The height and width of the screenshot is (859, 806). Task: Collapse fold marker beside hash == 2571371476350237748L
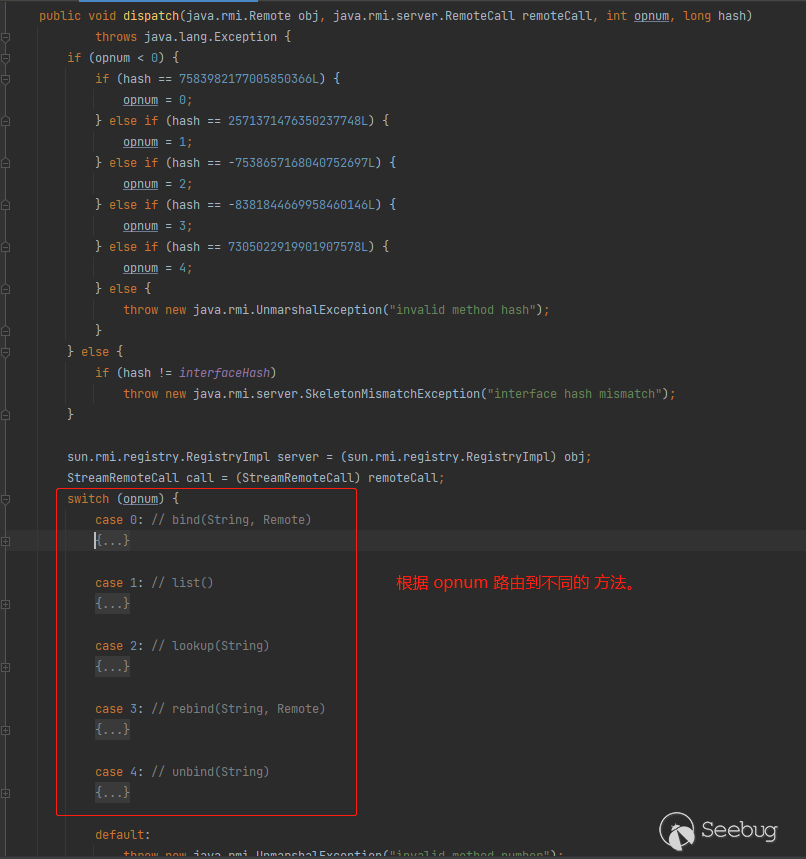(5, 121)
